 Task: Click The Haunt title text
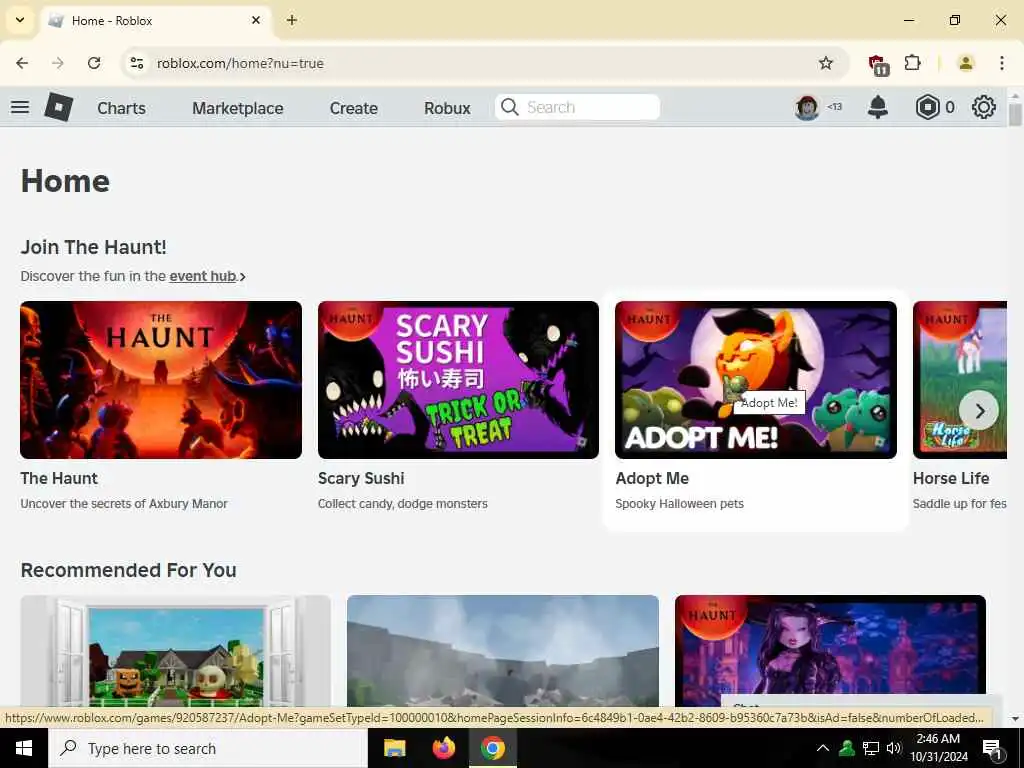(59, 479)
